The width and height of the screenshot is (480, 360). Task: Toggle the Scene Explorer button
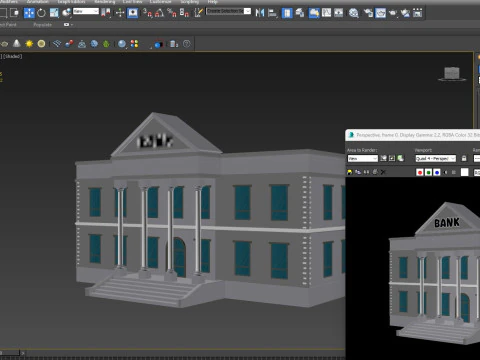tap(287, 13)
